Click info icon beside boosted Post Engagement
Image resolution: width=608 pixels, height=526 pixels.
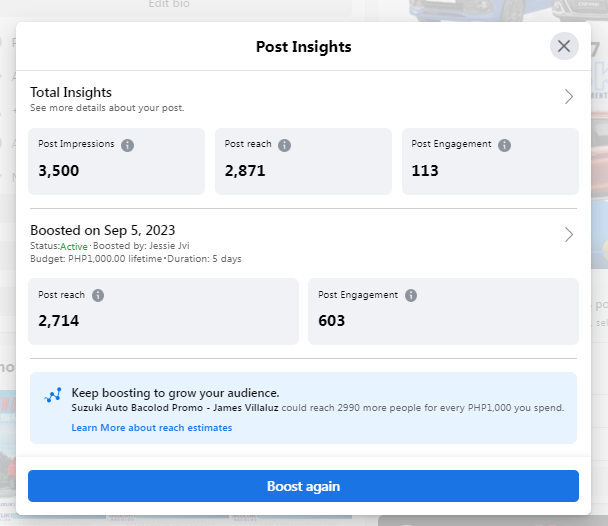point(411,296)
